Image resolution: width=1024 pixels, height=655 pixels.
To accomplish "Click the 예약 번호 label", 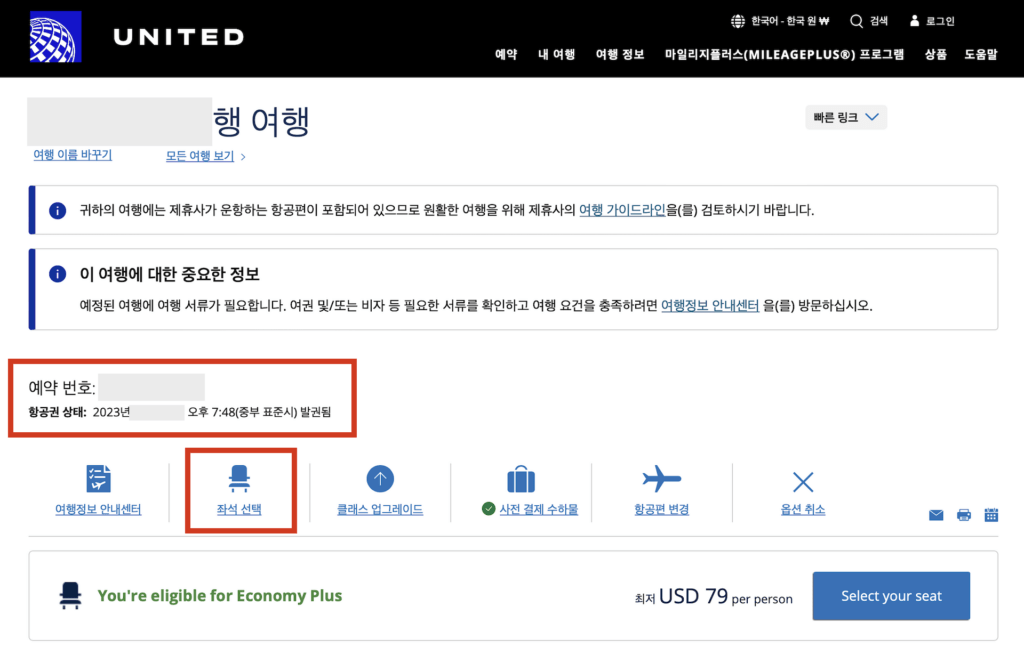I will (x=62, y=388).
